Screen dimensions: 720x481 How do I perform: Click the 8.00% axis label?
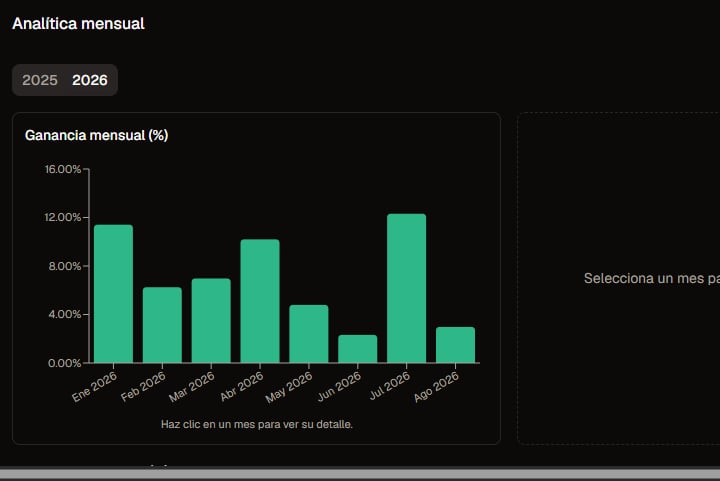[65, 266]
